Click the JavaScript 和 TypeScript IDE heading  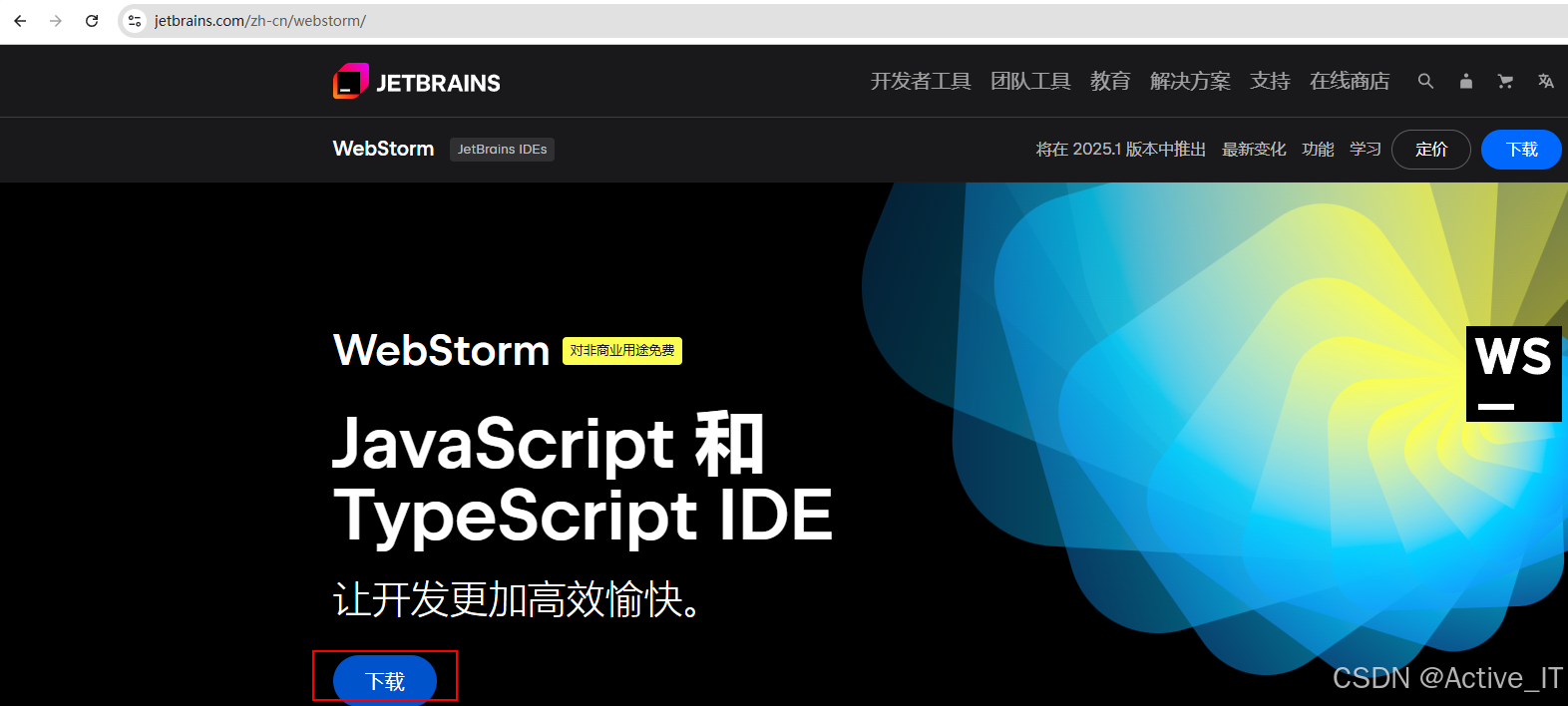(583, 479)
